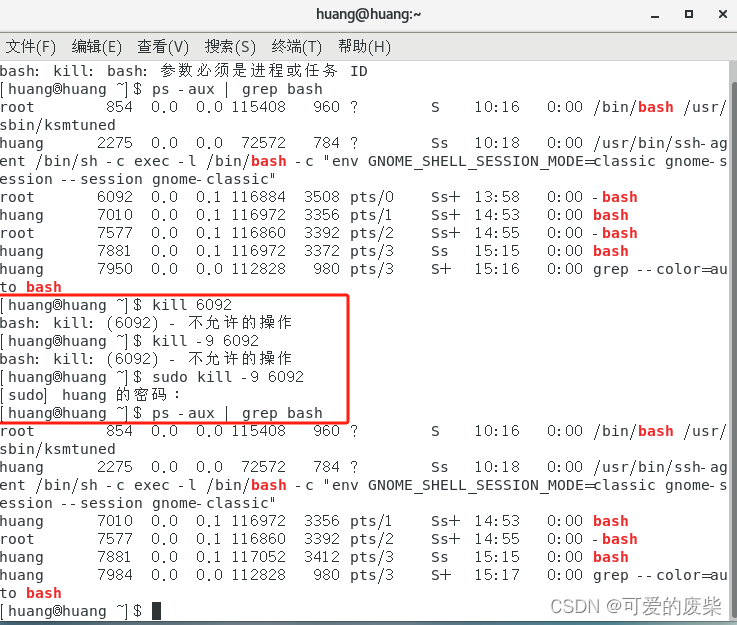The height and width of the screenshot is (625, 737).
Task: Click the cursor at the last prompt
Action: 157,611
